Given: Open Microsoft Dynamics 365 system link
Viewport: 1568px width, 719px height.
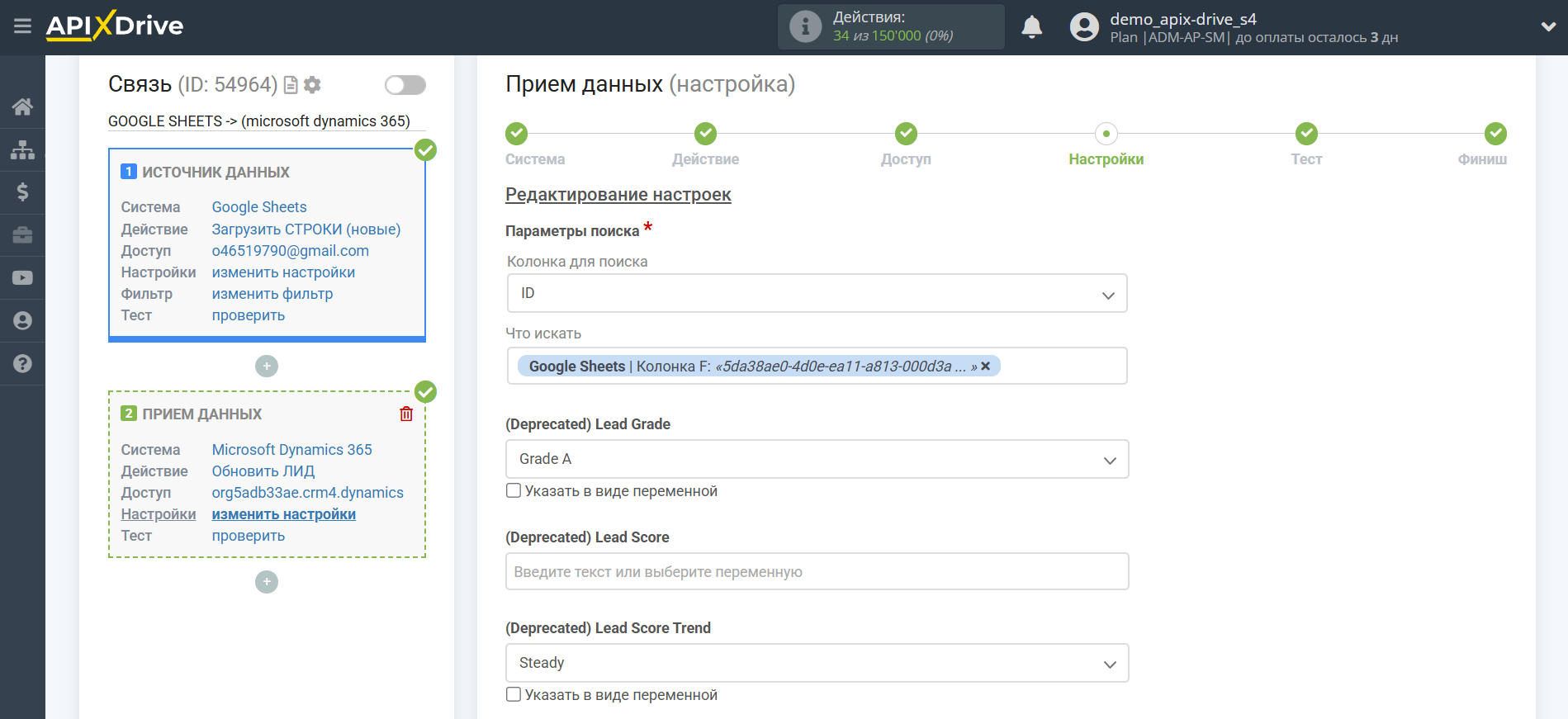Looking at the screenshot, I should (x=292, y=450).
